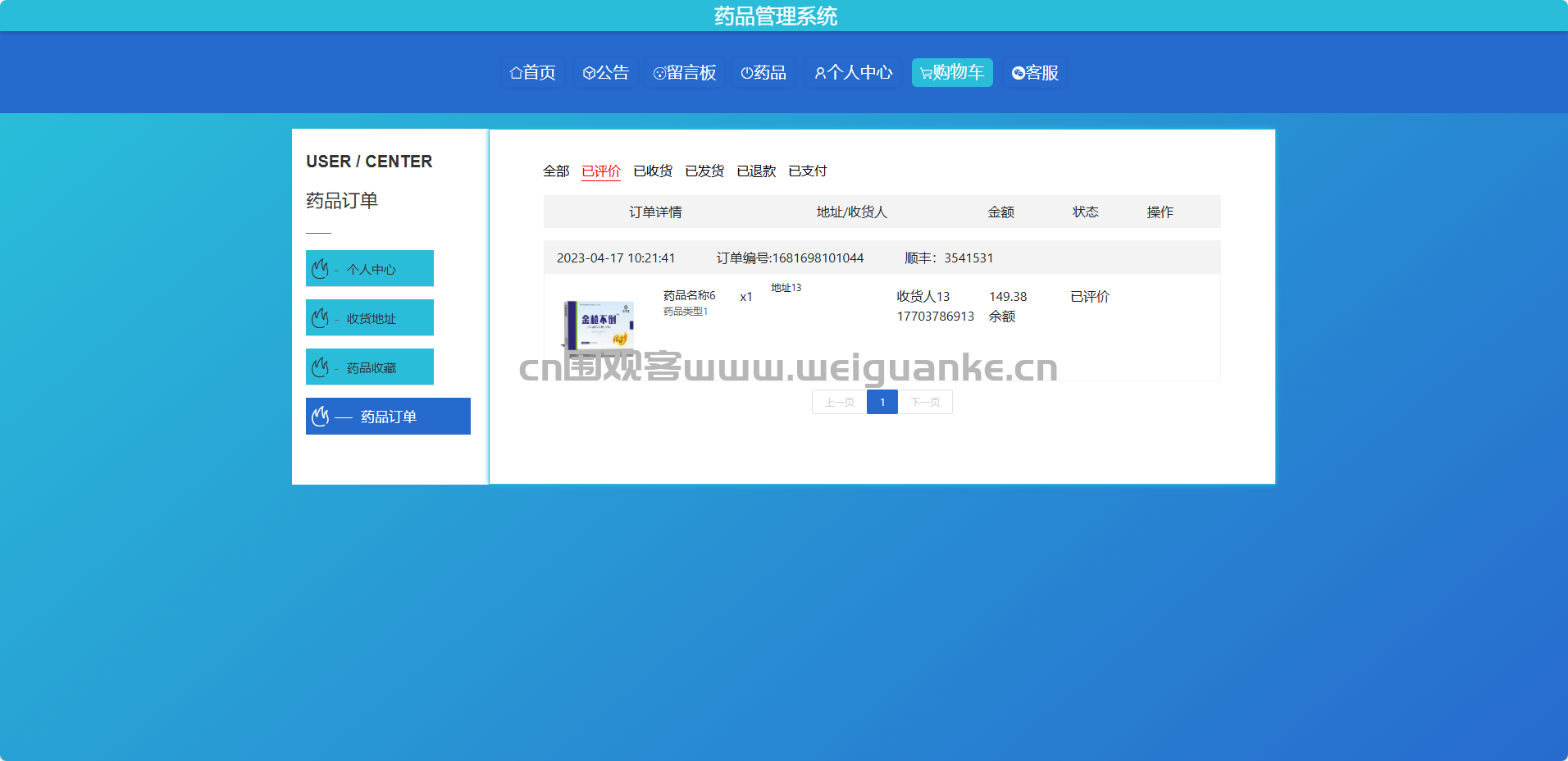Click flame icon on 个人中心 sidebar item
Image resolution: width=1568 pixels, height=761 pixels.
(x=321, y=268)
